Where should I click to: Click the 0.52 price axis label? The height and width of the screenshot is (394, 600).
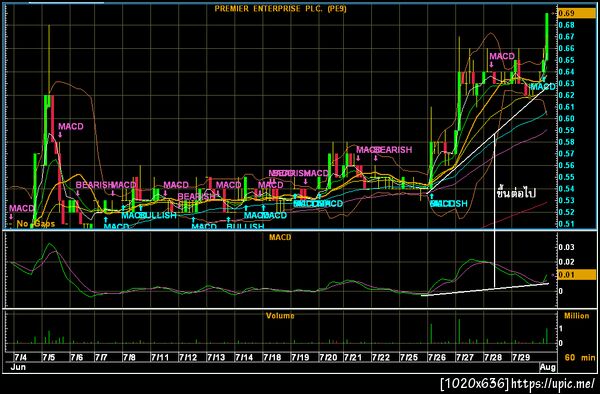point(567,212)
